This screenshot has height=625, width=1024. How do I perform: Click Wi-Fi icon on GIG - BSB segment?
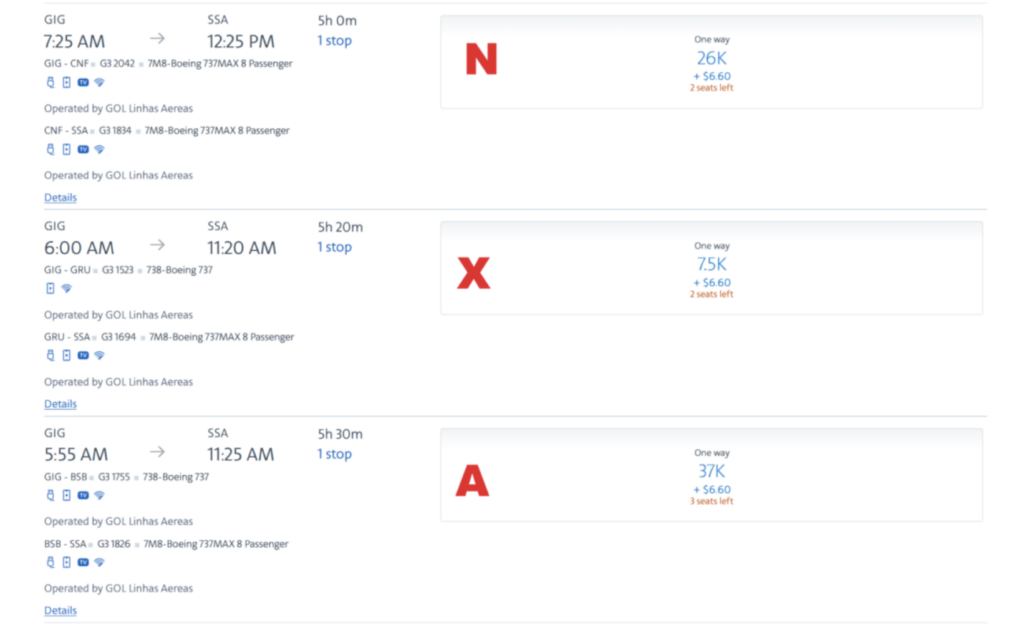tap(99, 495)
